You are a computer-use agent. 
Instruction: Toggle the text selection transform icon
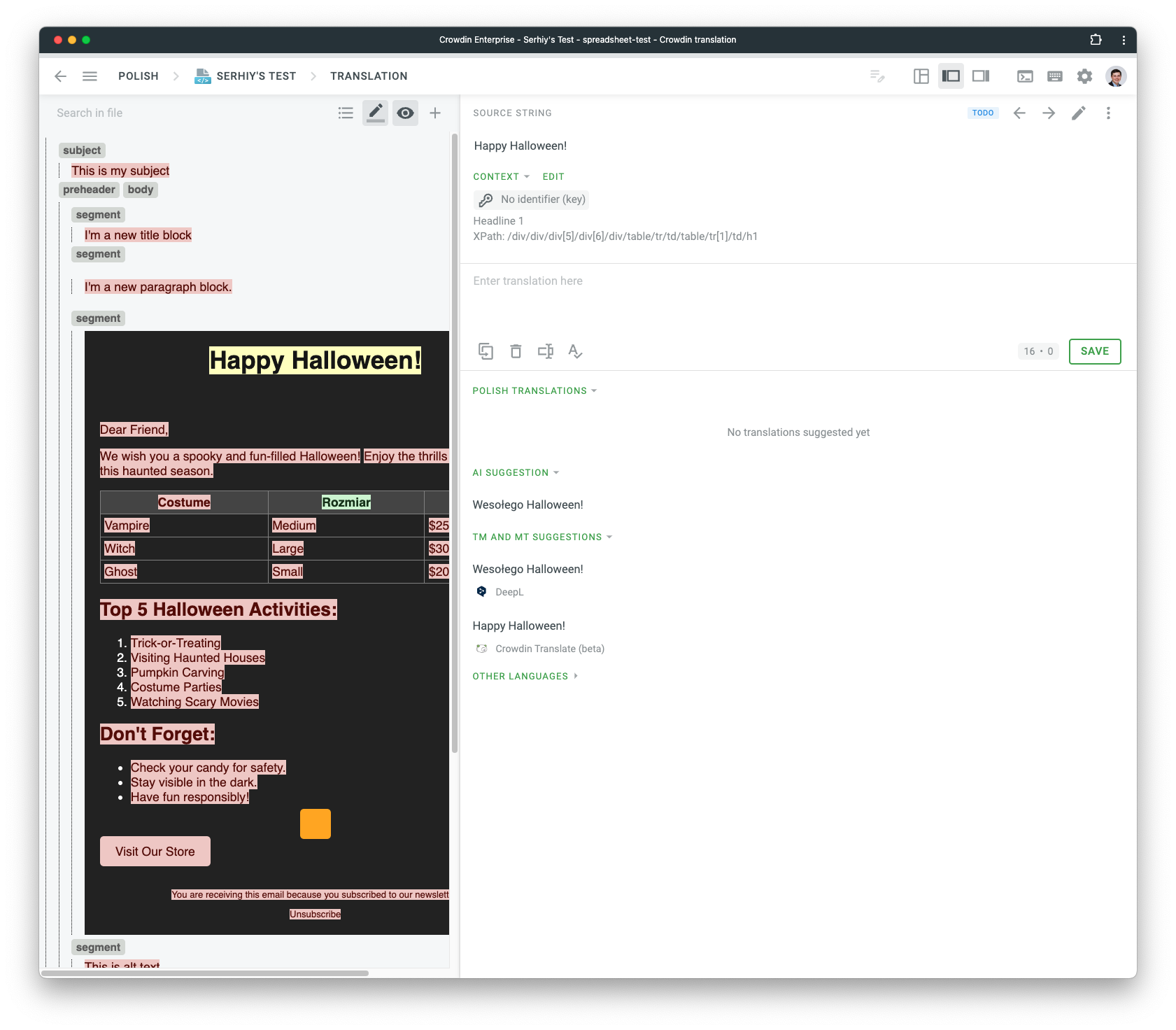(x=546, y=351)
